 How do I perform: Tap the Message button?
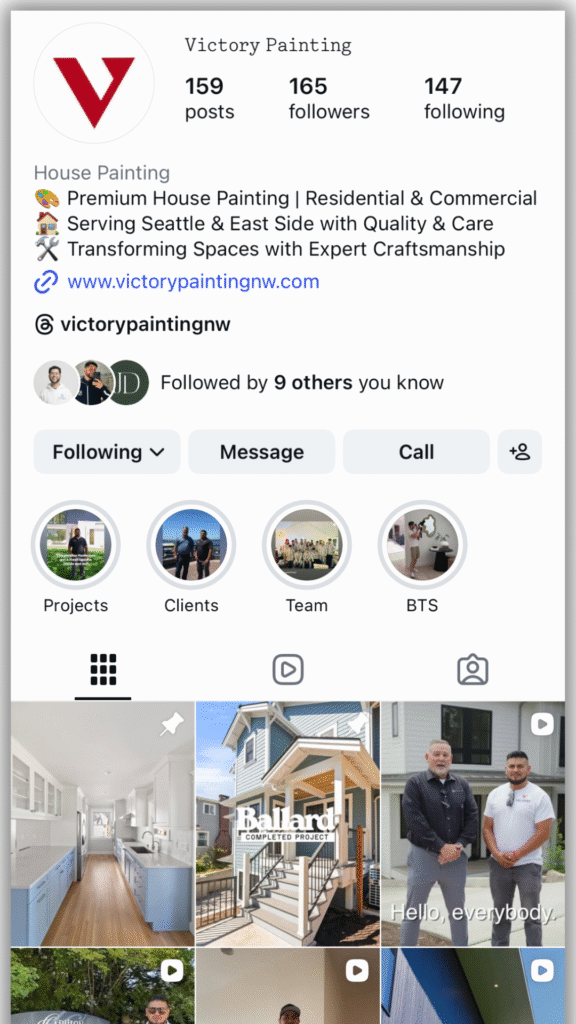pos(262,452)
